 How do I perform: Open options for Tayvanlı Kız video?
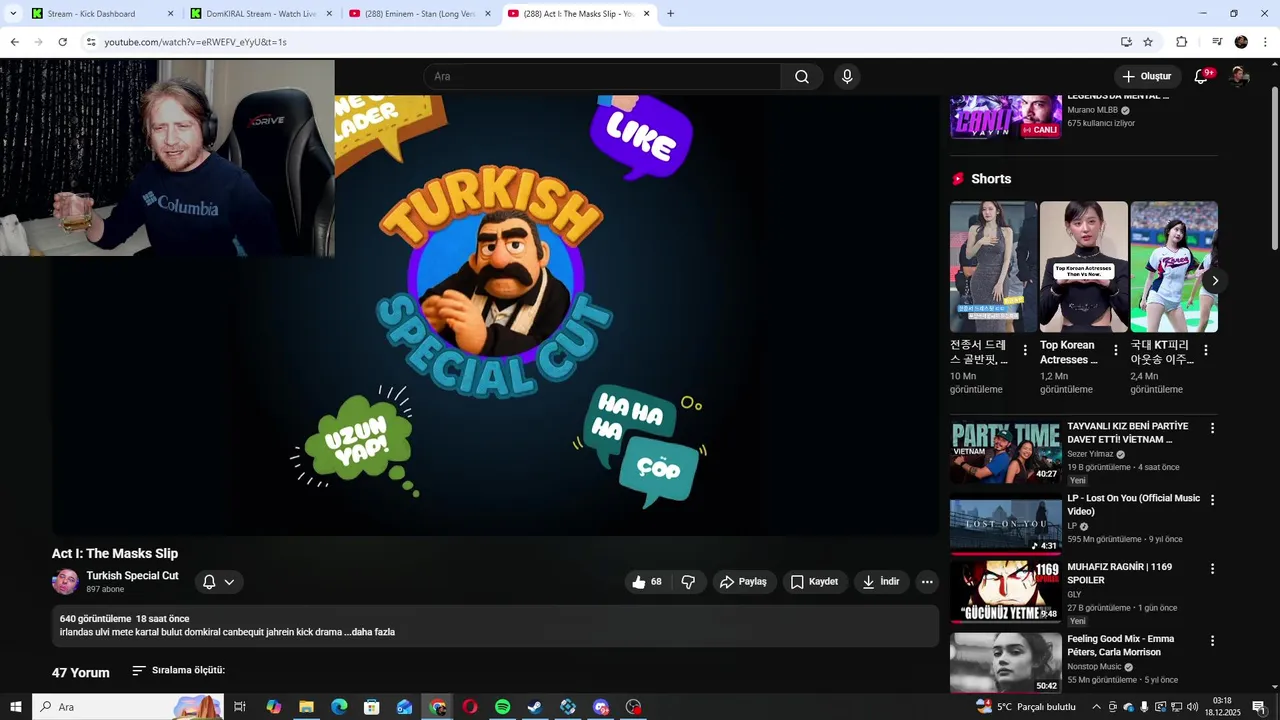point(1212,428)
